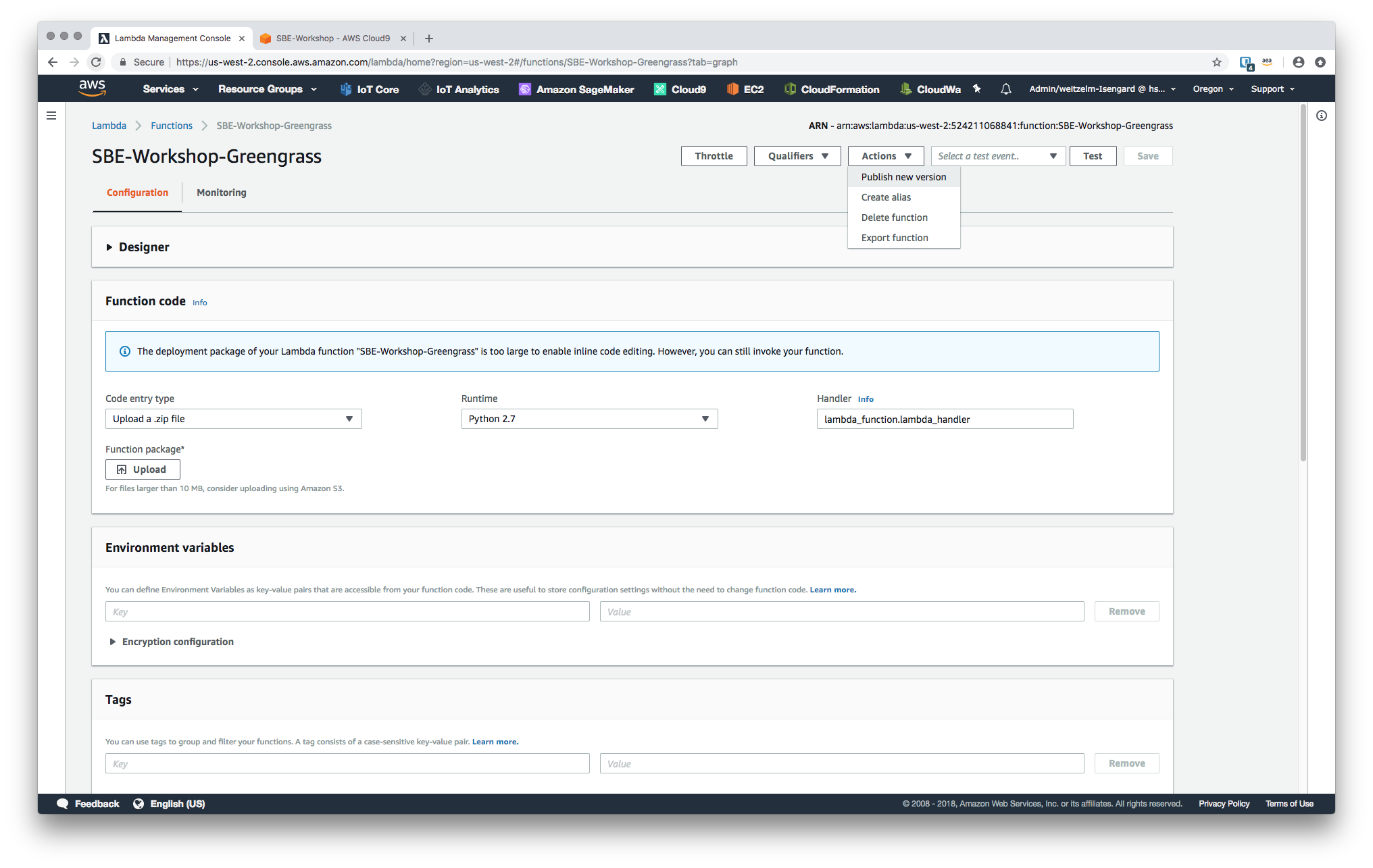Click the Chrome update arrow icon

[1320, 62]
